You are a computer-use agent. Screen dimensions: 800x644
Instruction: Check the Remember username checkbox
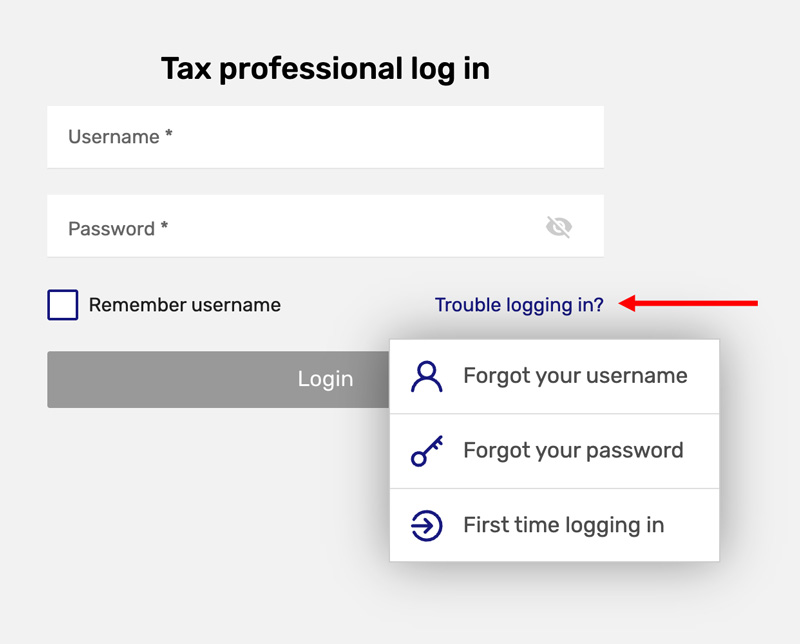tap(63, 305)
